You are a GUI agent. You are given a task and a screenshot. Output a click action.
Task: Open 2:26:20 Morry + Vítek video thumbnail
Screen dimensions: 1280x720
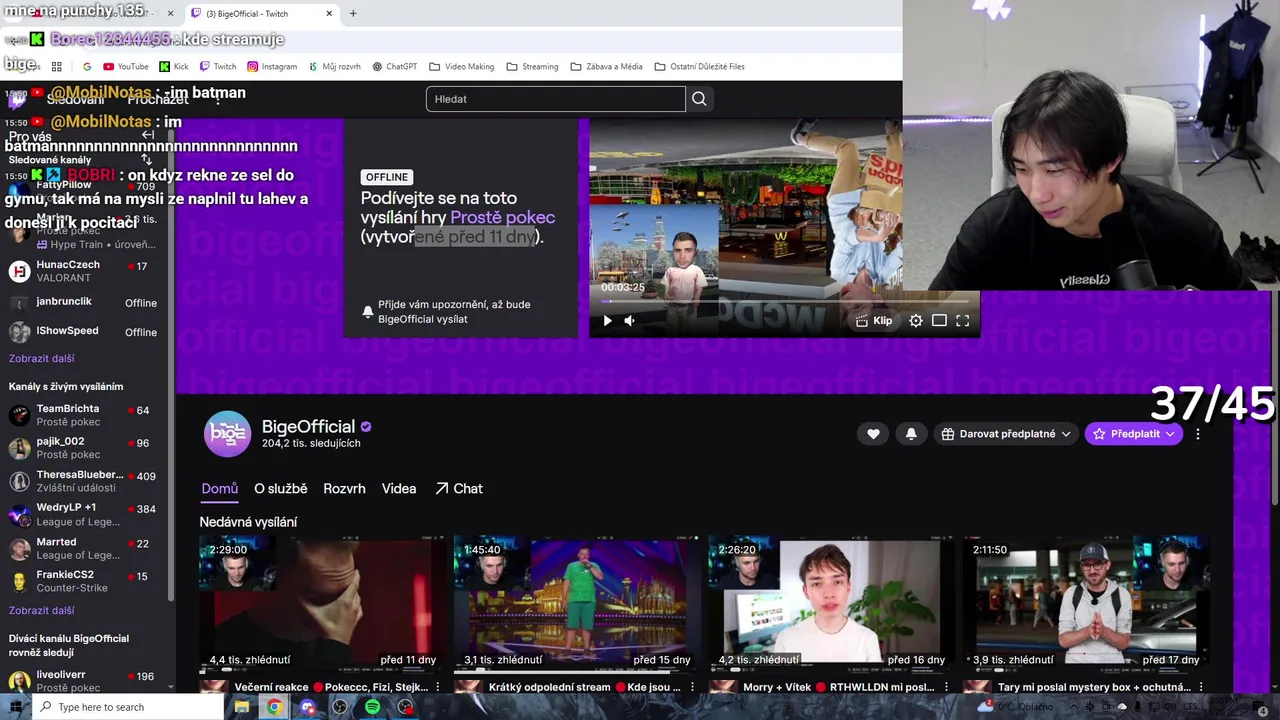831,606
